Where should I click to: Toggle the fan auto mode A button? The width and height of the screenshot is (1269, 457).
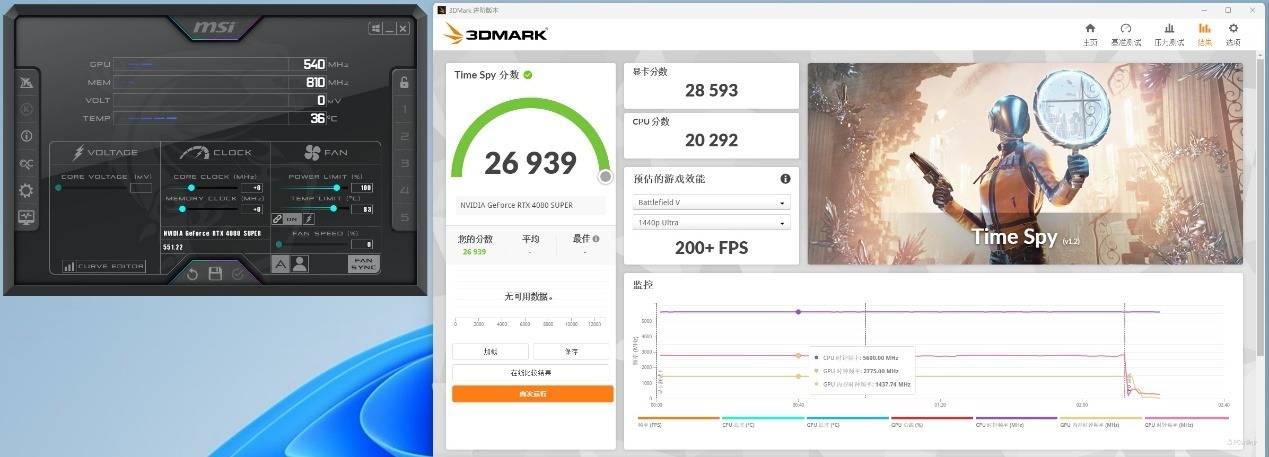281,264
